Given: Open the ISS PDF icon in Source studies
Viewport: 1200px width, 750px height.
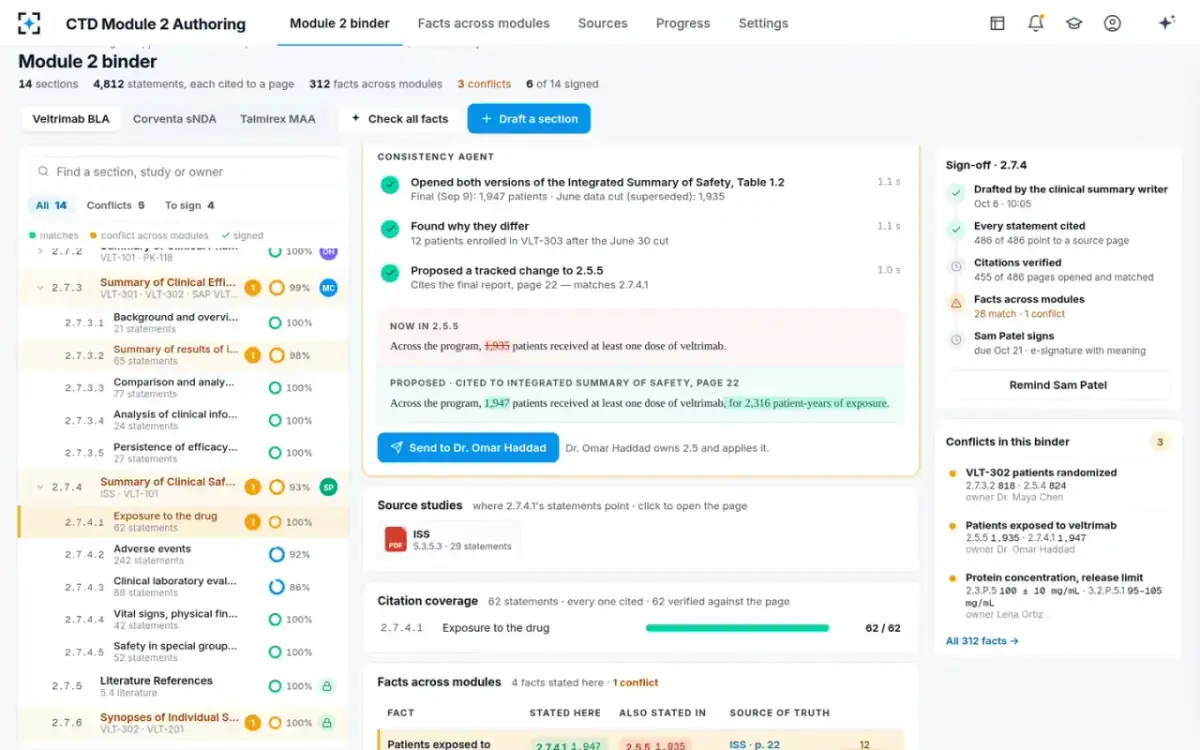Looking at the screenshot, I should click(396, 540).
